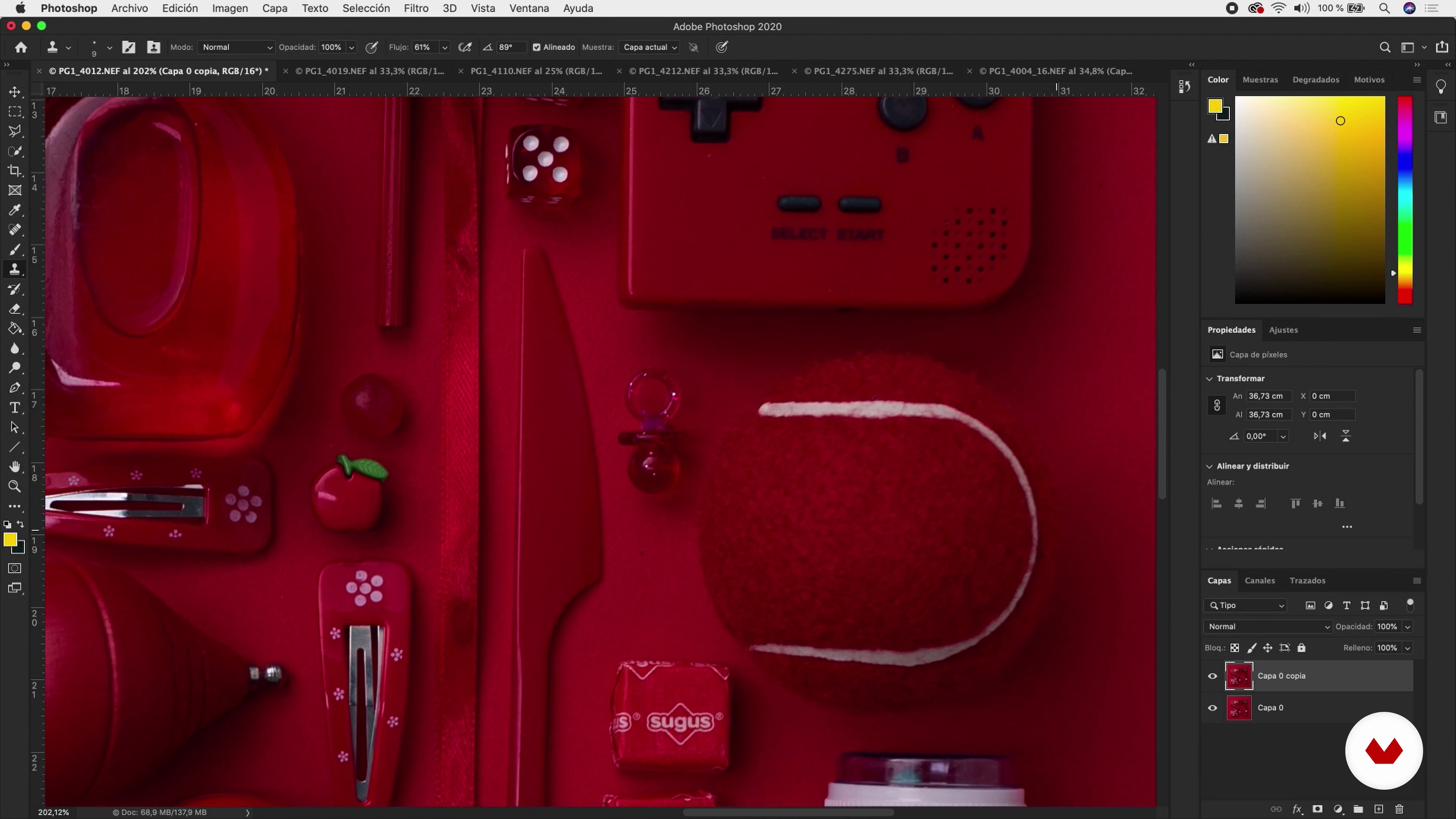Toggle pressure for size

pos(722,47)
